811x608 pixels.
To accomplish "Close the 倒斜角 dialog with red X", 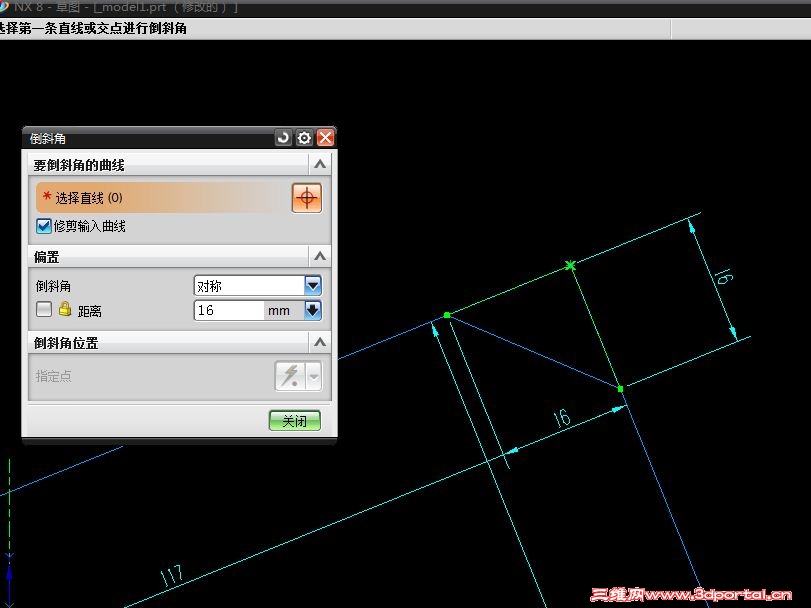I will click(x=325, y=138).
